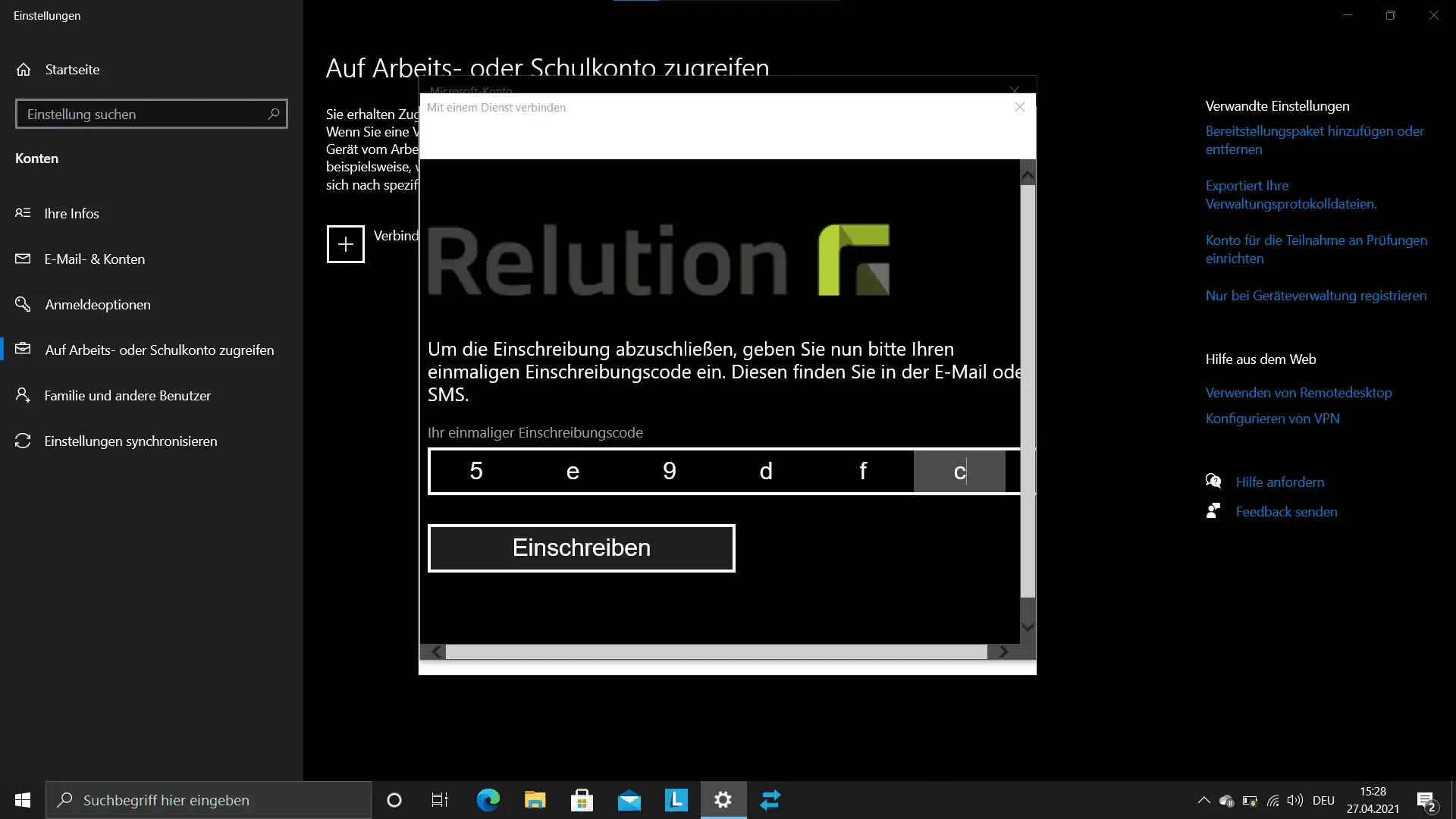Open notification center icon
The image size is (1456, 819).
click(1426, 801)
